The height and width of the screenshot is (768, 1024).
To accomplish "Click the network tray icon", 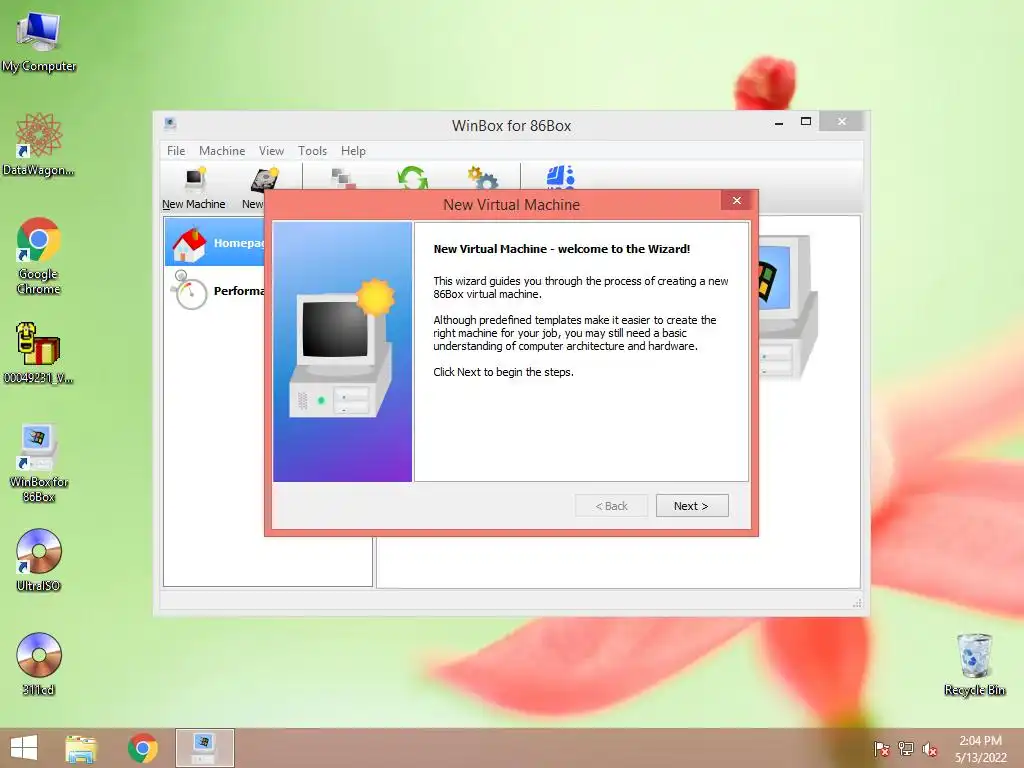I will point(906,749).
